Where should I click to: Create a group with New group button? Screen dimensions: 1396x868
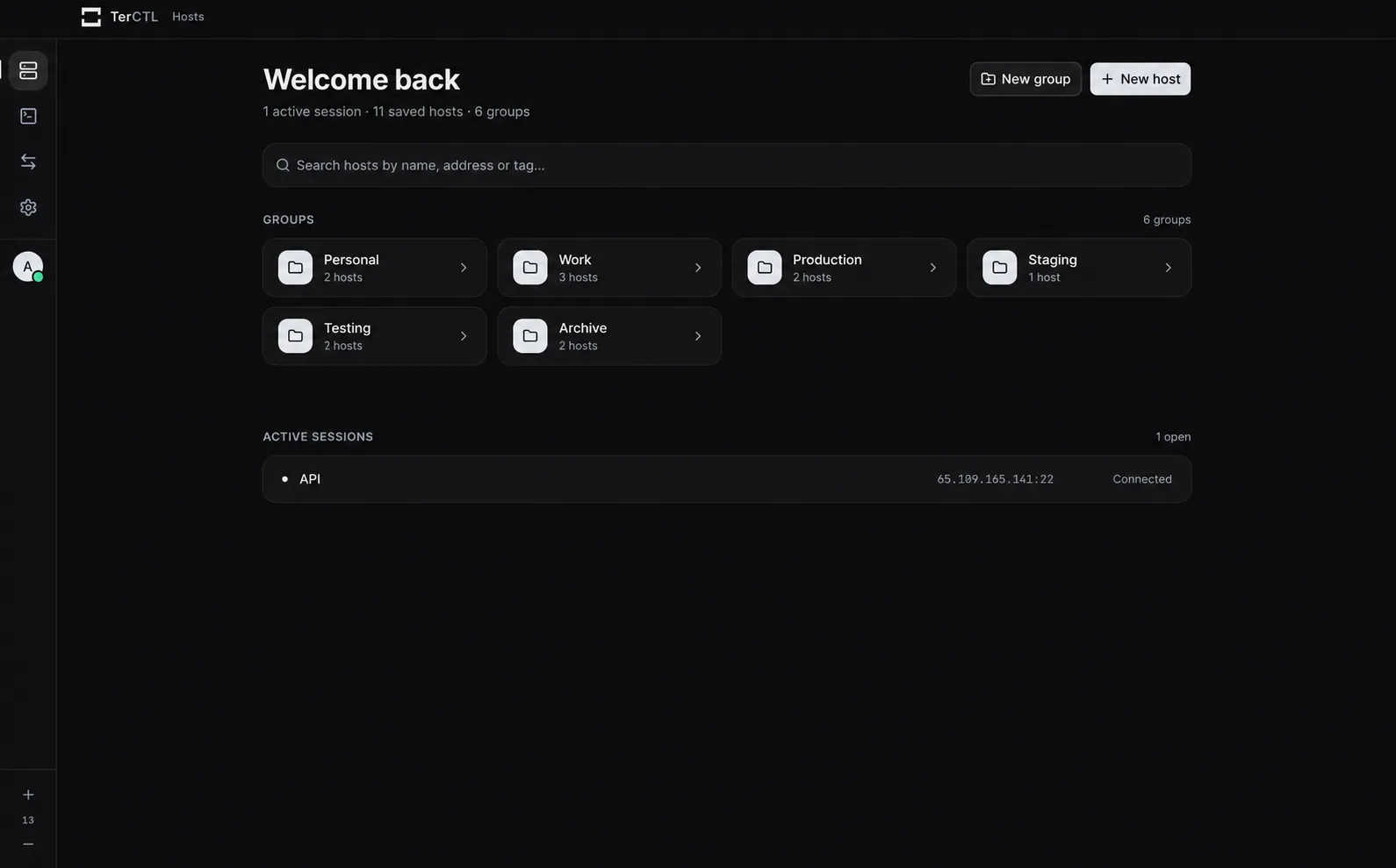(x=1025, y=79)
